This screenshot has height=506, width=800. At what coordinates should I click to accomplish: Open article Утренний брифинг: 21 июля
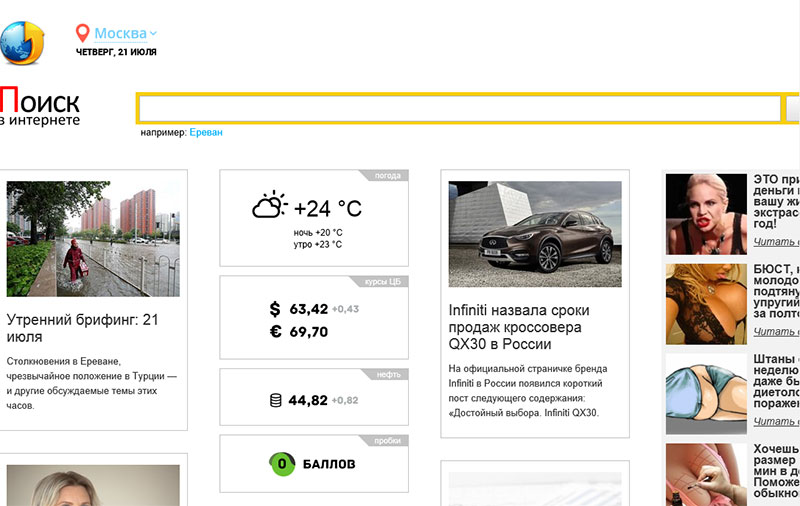coord(83,329)
